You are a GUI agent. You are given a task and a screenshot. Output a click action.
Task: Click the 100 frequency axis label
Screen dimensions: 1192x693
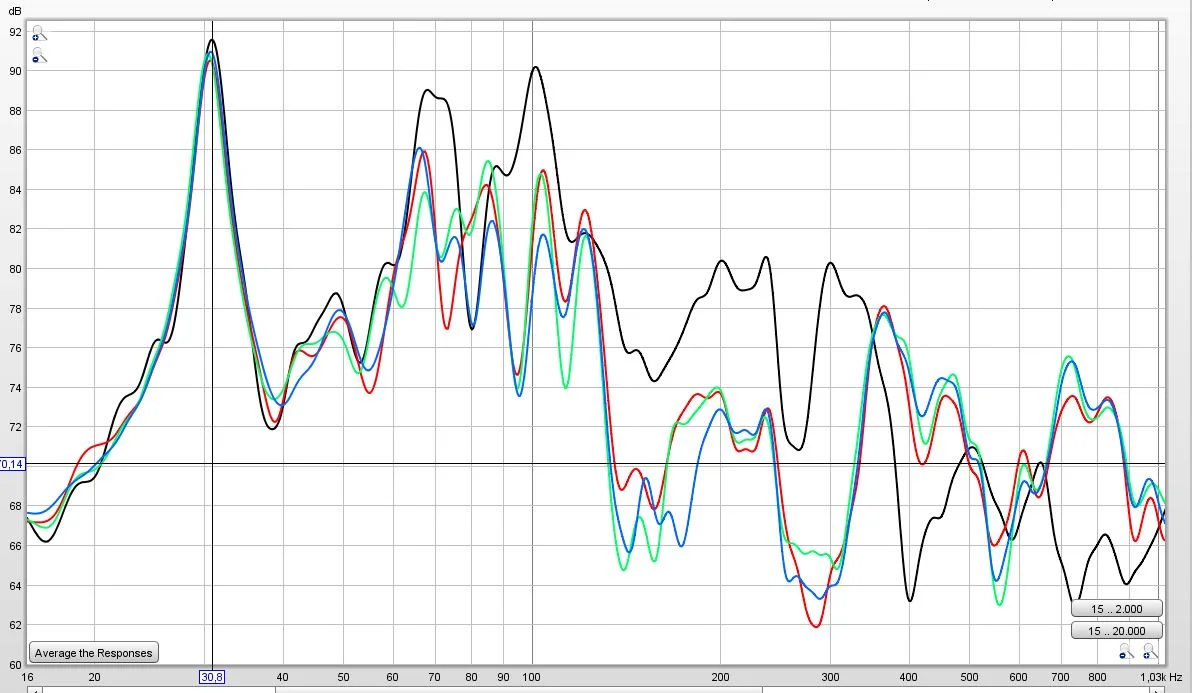[531, 677]
